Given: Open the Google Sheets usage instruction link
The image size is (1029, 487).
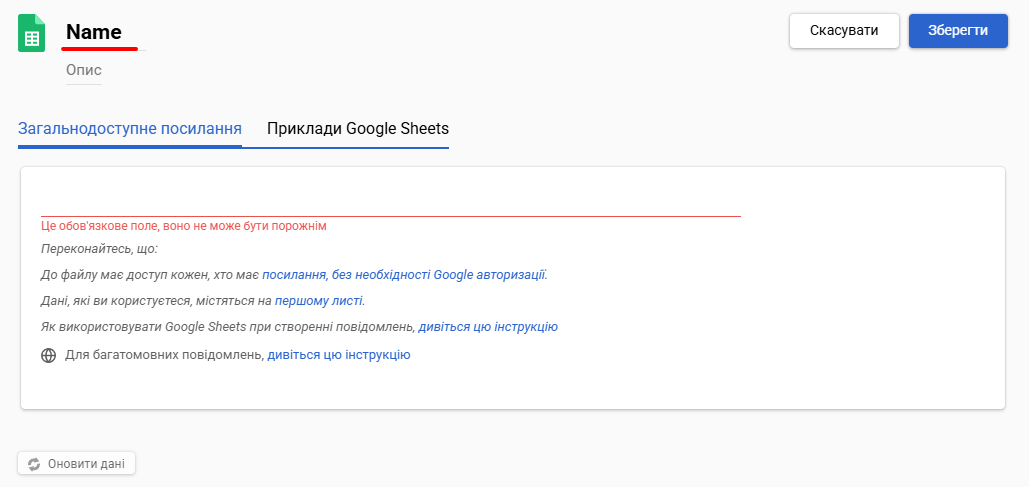Looking at the screenshot, I should (x=487, y=327).
